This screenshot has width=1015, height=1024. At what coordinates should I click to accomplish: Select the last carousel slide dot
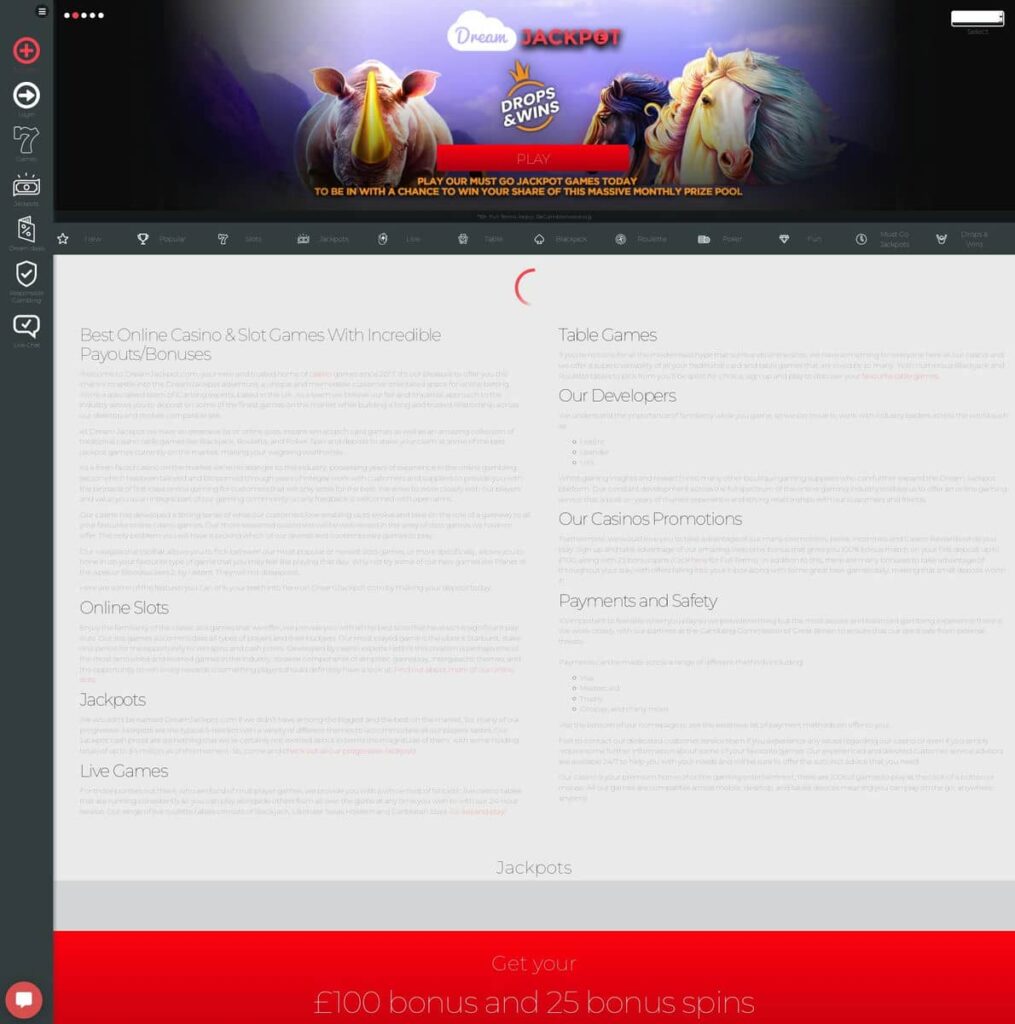101,15
